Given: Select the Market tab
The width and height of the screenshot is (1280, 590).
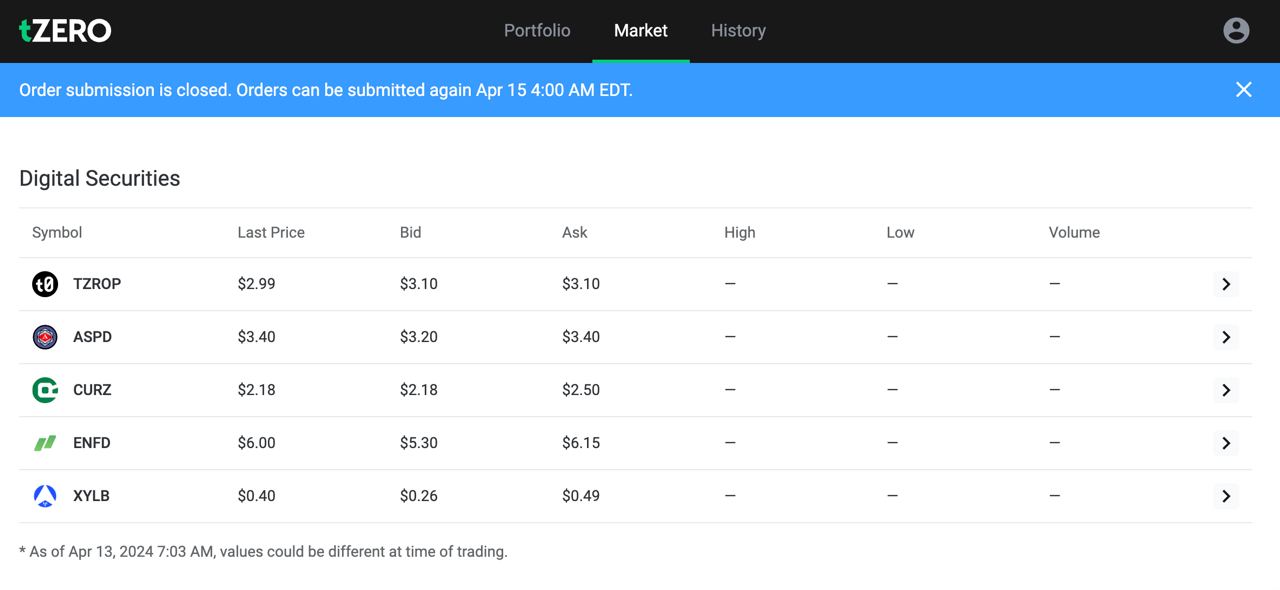Looking at the screenshot, I should coord(641,31).
